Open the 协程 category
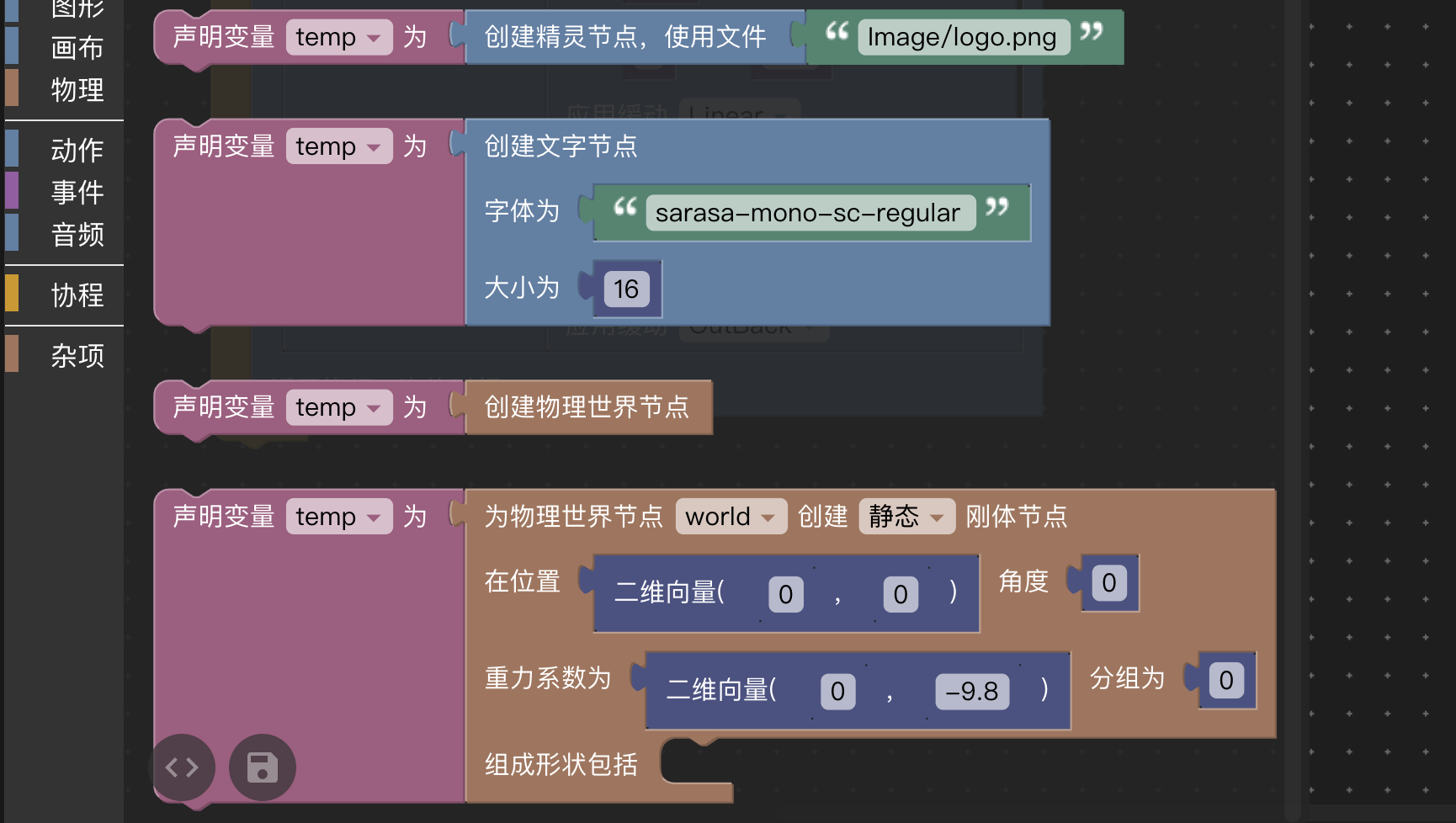The image size is (1456, 823). [x=77, y=295]
